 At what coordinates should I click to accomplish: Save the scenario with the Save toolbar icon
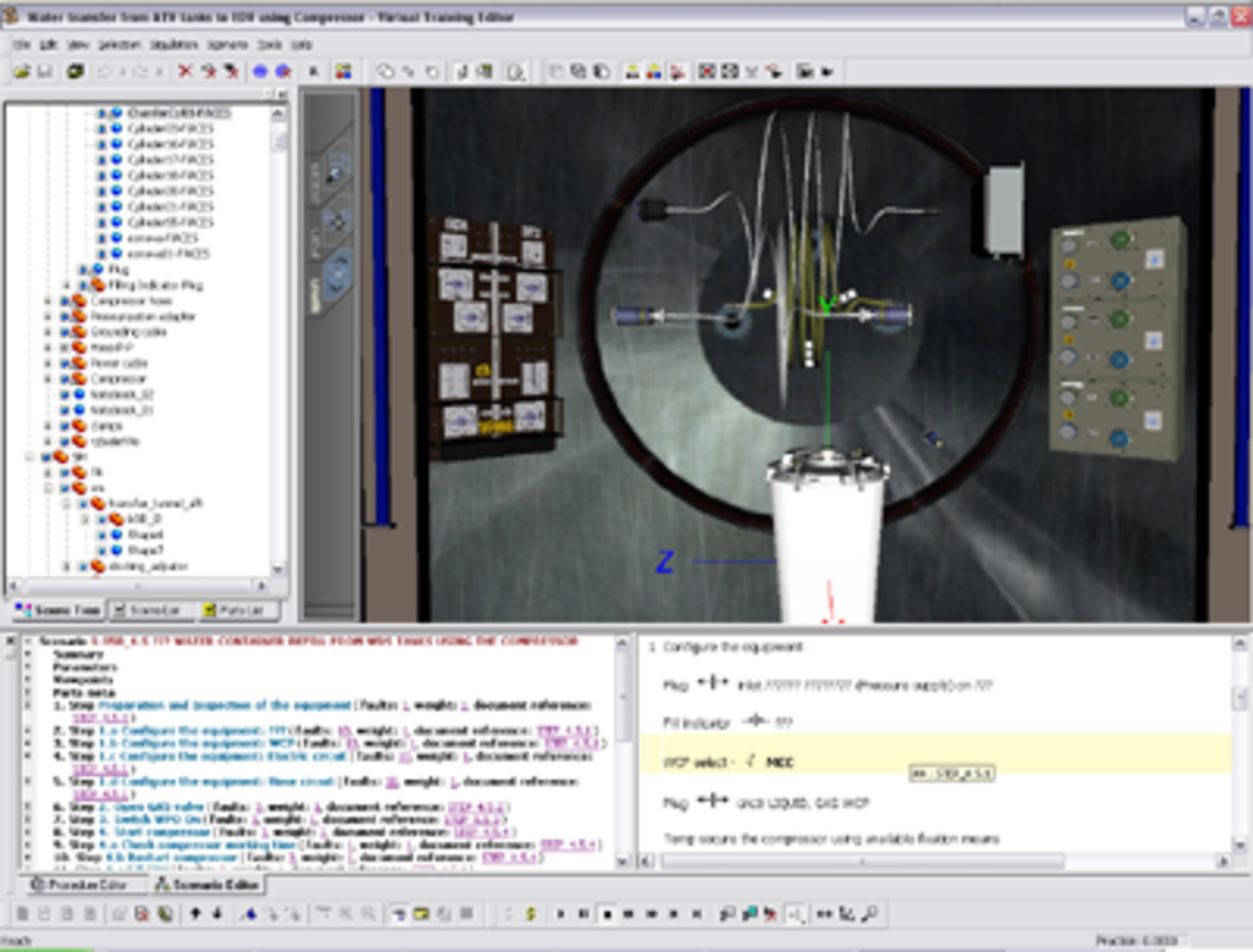tap(46, 72)
